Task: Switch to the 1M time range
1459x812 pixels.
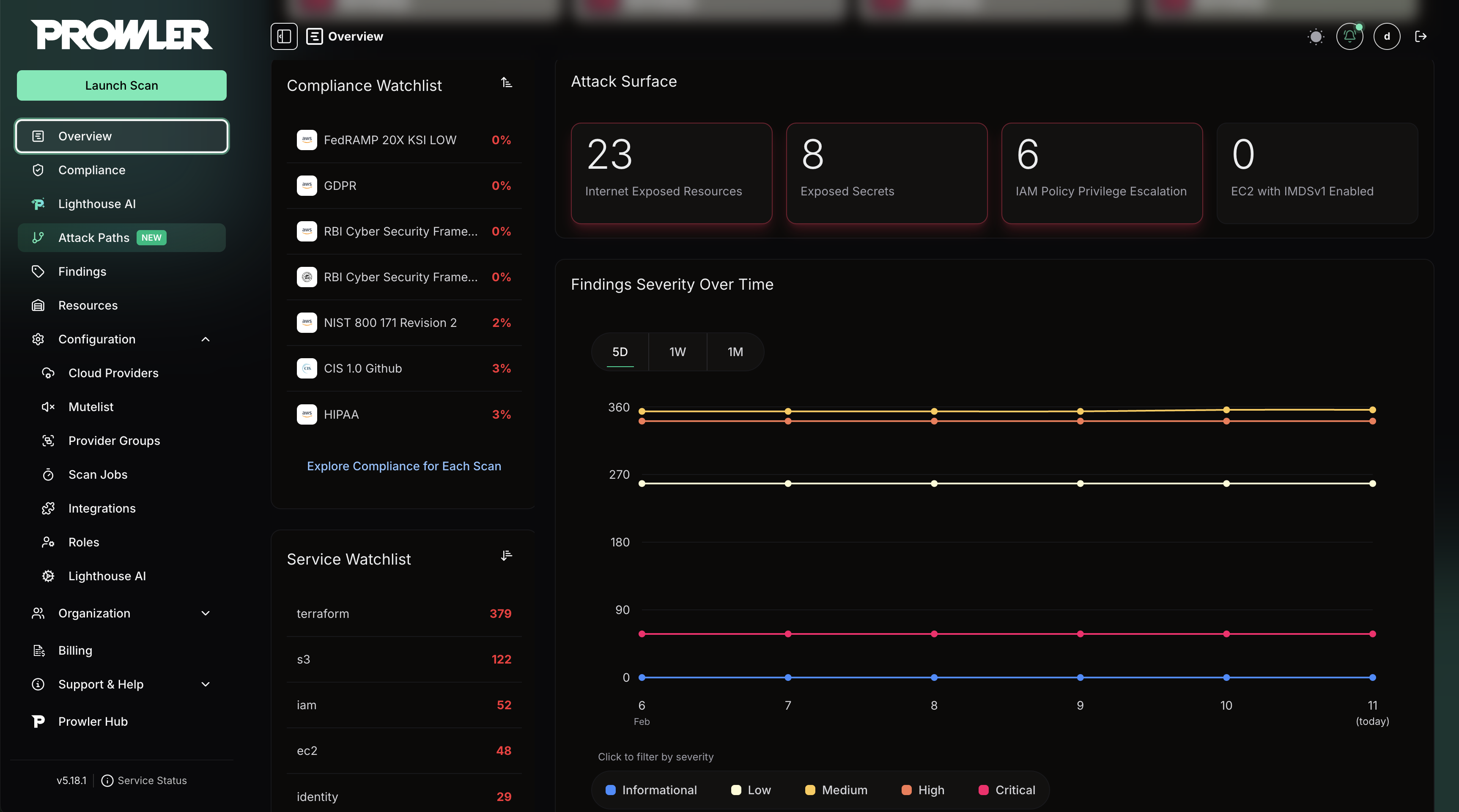Action: (735, 351)
